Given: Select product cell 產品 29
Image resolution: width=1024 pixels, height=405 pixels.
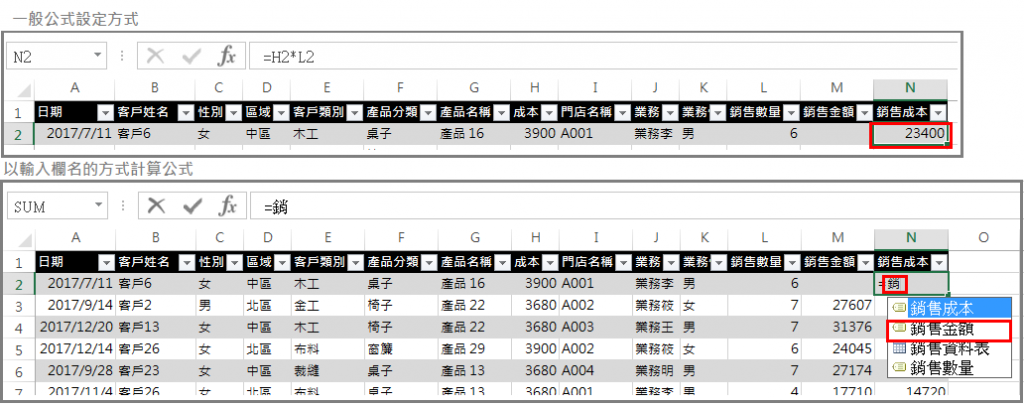Looking at the screenshot, I should [x=473, y=349].
